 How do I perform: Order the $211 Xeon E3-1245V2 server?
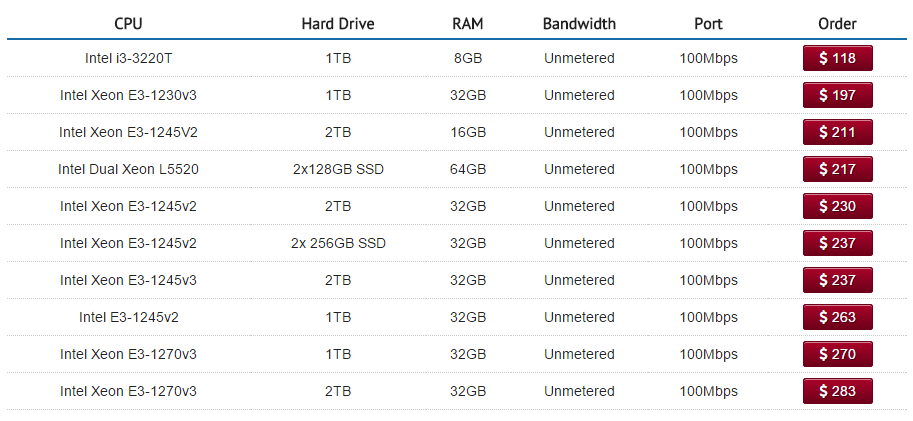click(837, 132)
